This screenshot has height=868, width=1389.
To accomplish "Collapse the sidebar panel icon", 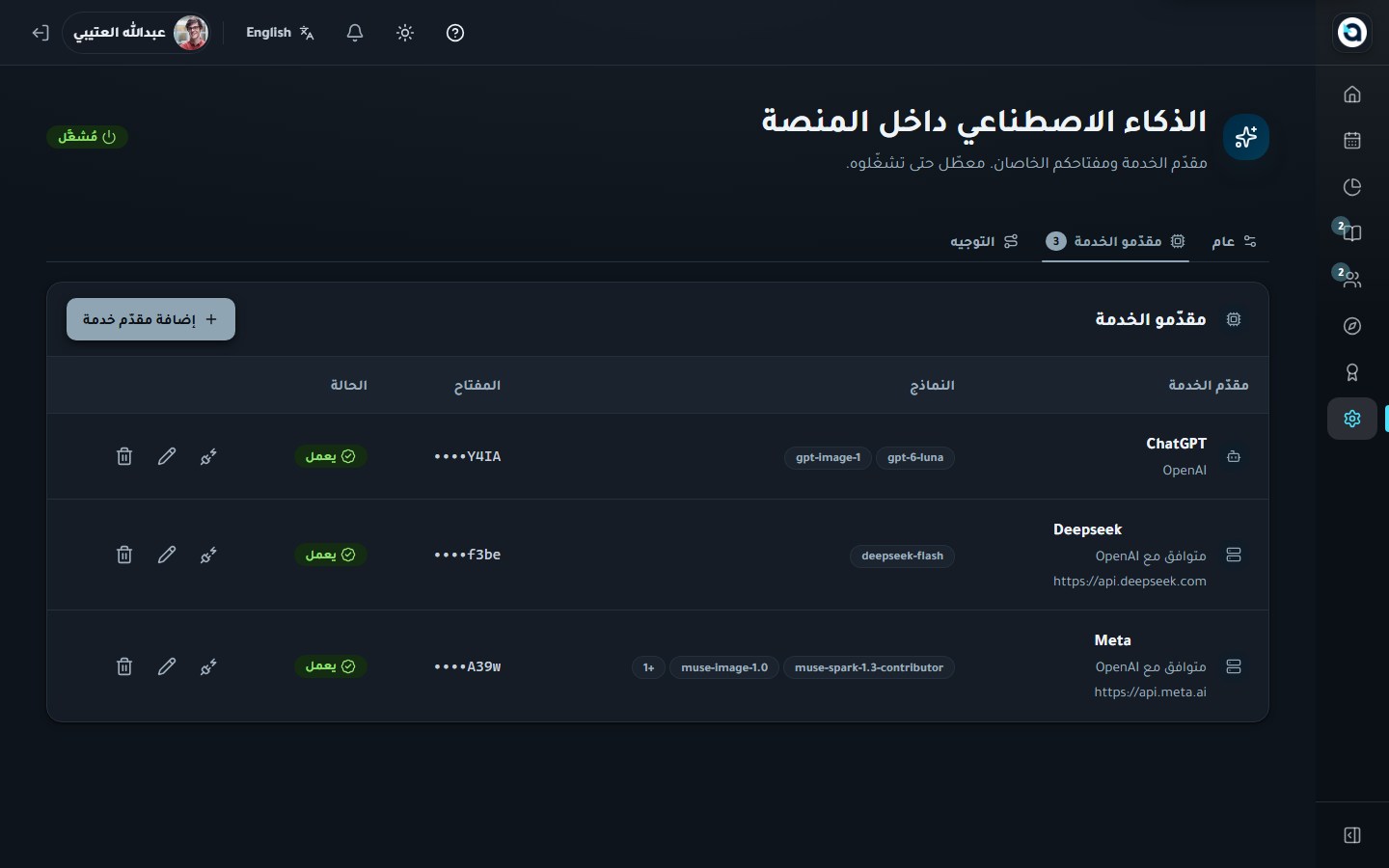I will 1352,835.
